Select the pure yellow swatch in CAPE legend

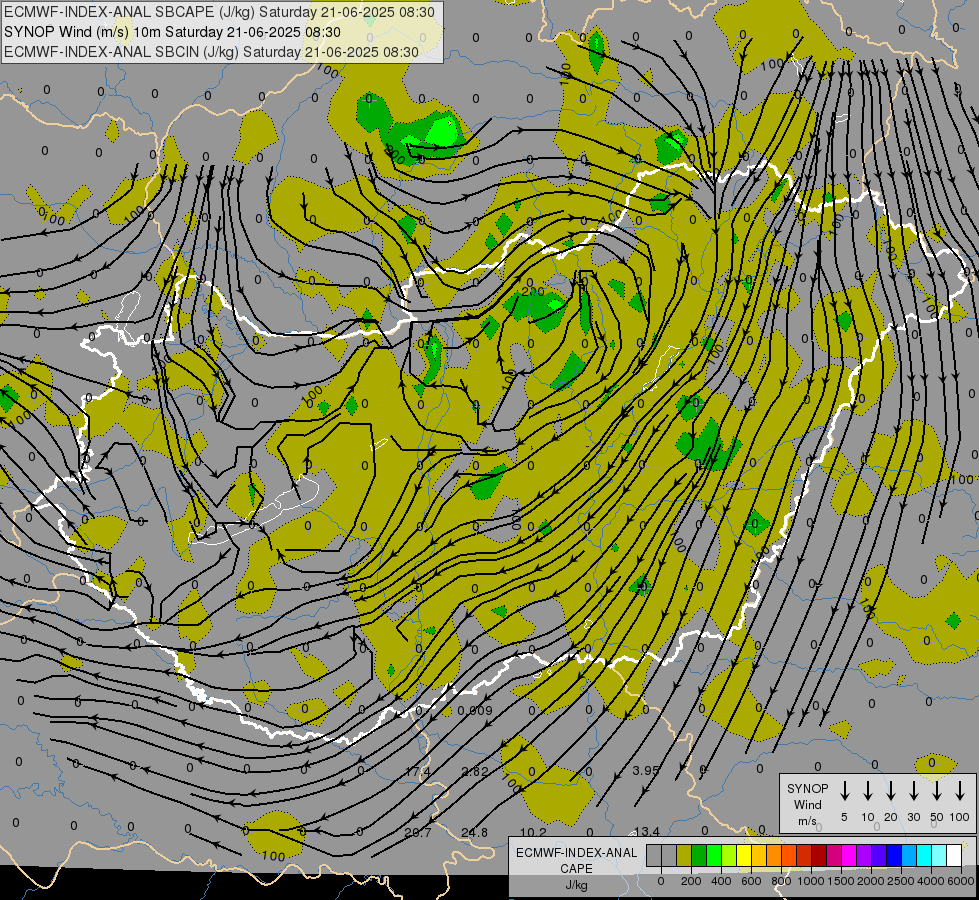[744, 855]
